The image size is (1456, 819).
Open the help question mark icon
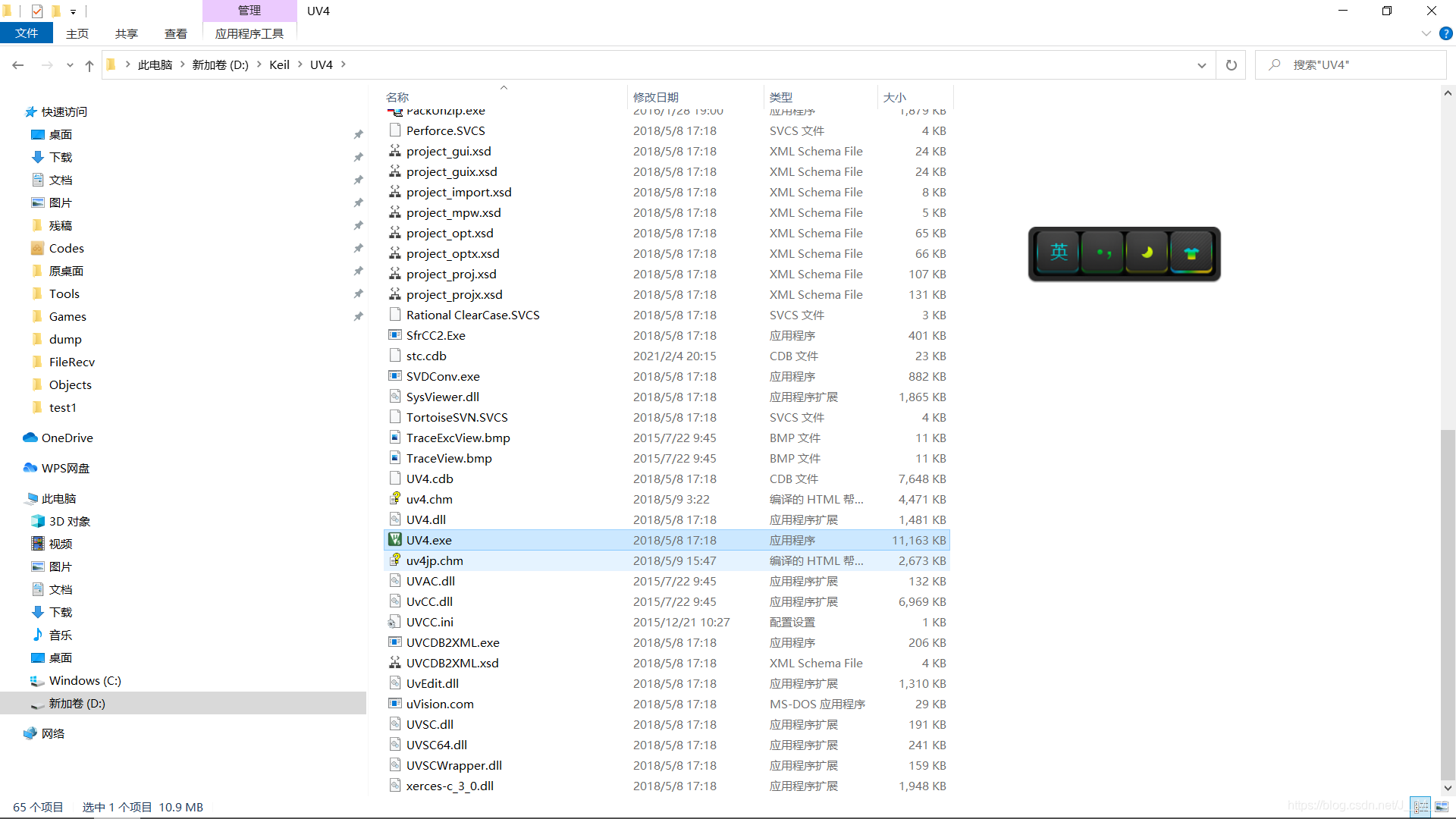click(1446, 33)
